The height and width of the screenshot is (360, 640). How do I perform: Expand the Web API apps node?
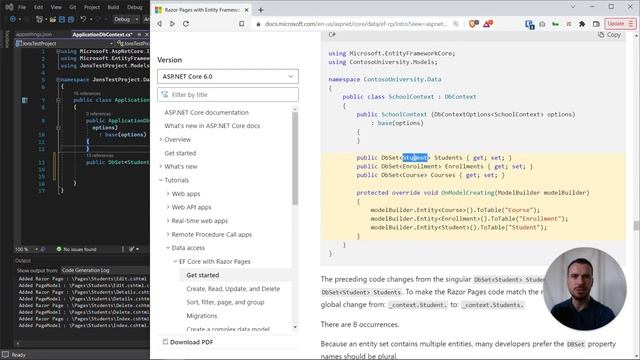(x=168, y=207)
